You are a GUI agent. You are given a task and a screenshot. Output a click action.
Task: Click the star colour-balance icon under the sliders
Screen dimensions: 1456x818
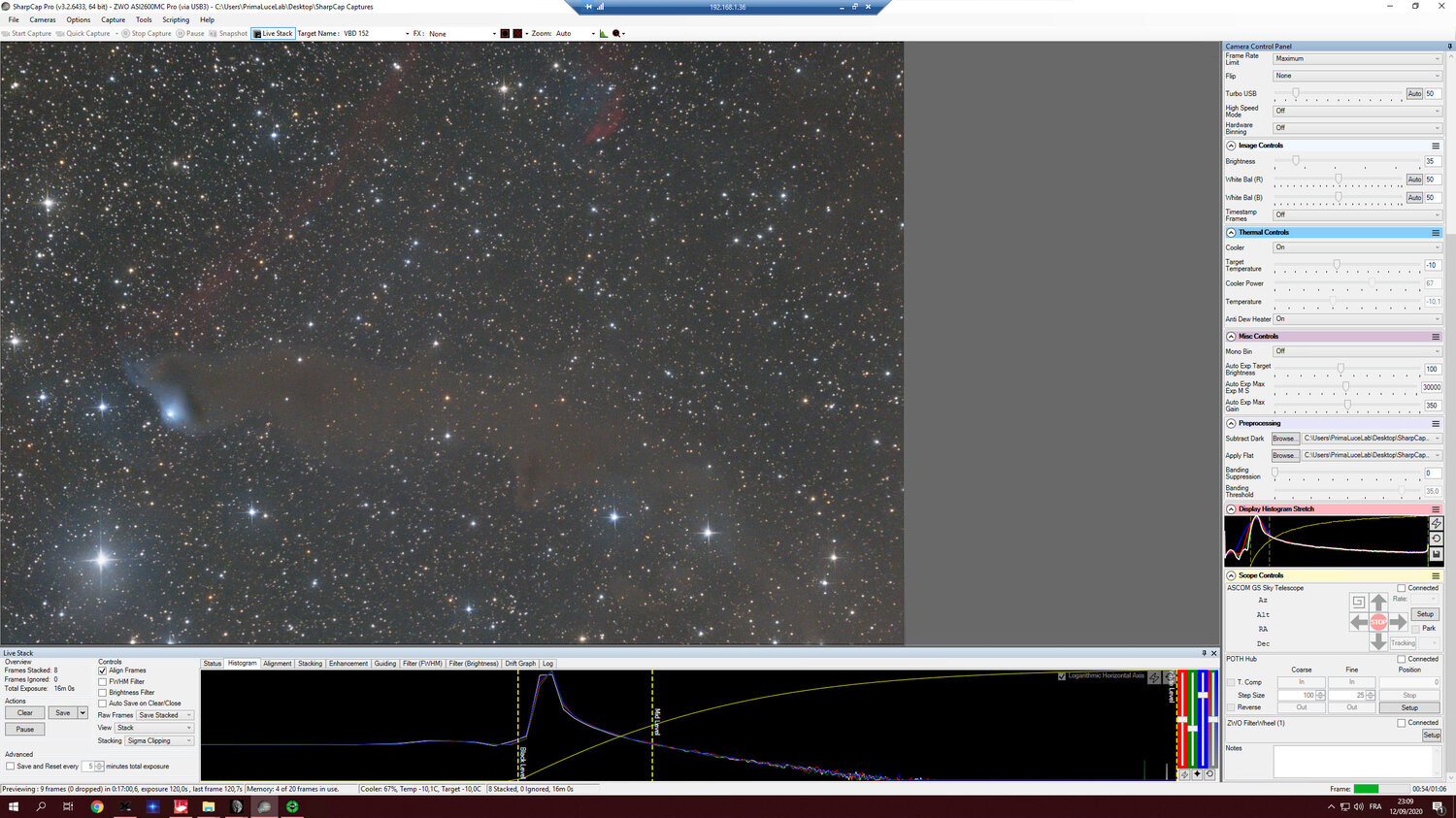[x=1197, y=774]
